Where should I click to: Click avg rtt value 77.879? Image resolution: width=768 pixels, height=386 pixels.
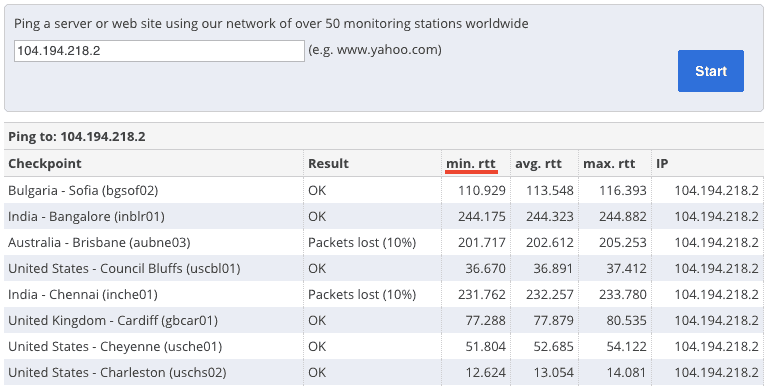tap(553, 320)
